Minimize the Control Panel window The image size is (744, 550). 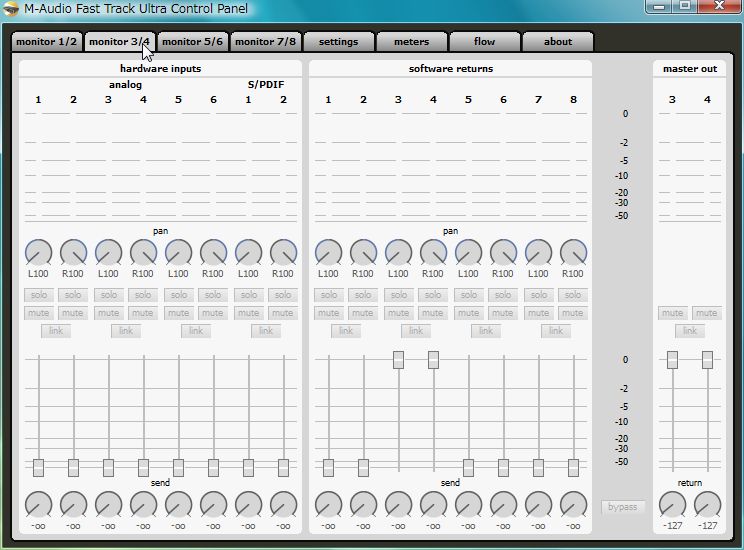(659, 6)
